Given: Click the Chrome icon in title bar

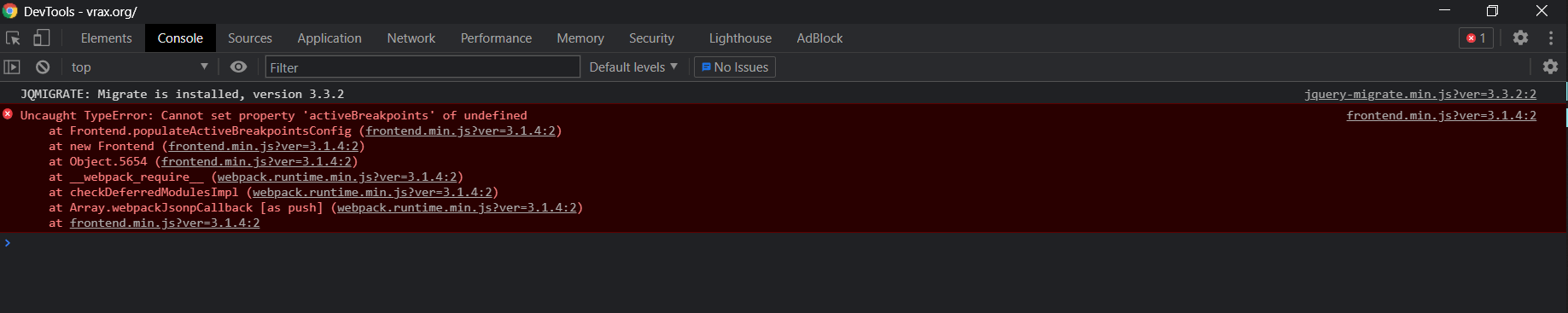Looking at the screenshot, I should coord(10,11).
